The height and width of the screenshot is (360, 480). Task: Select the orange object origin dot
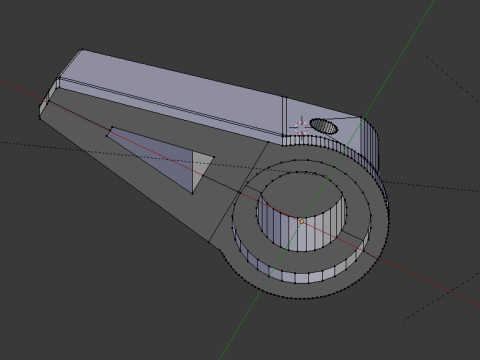click(302, 221)
